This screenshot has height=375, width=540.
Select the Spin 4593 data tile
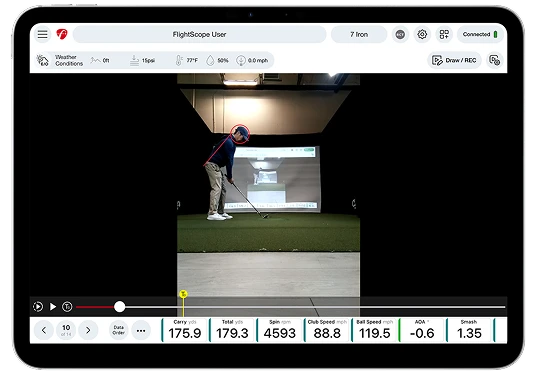pos(280,330)
